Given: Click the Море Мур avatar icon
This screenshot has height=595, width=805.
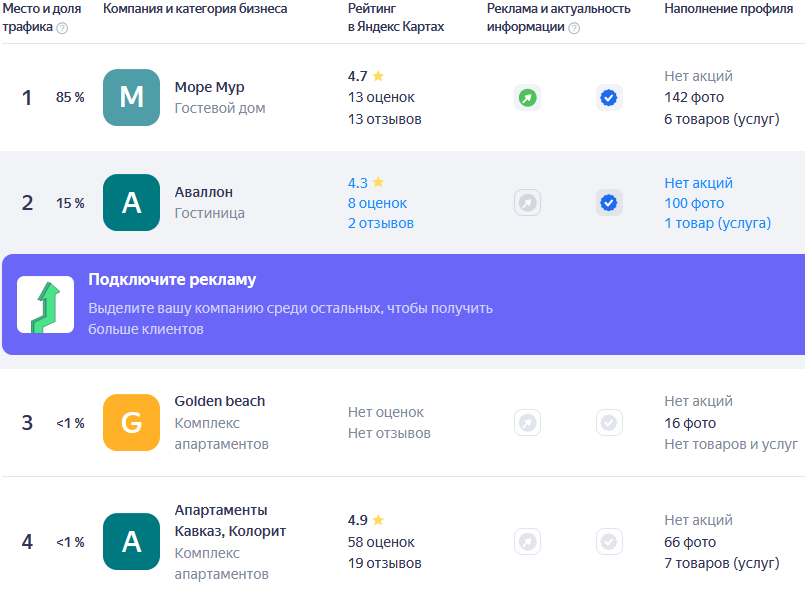Looking at the screenshot, I should (x=131, y=98).
